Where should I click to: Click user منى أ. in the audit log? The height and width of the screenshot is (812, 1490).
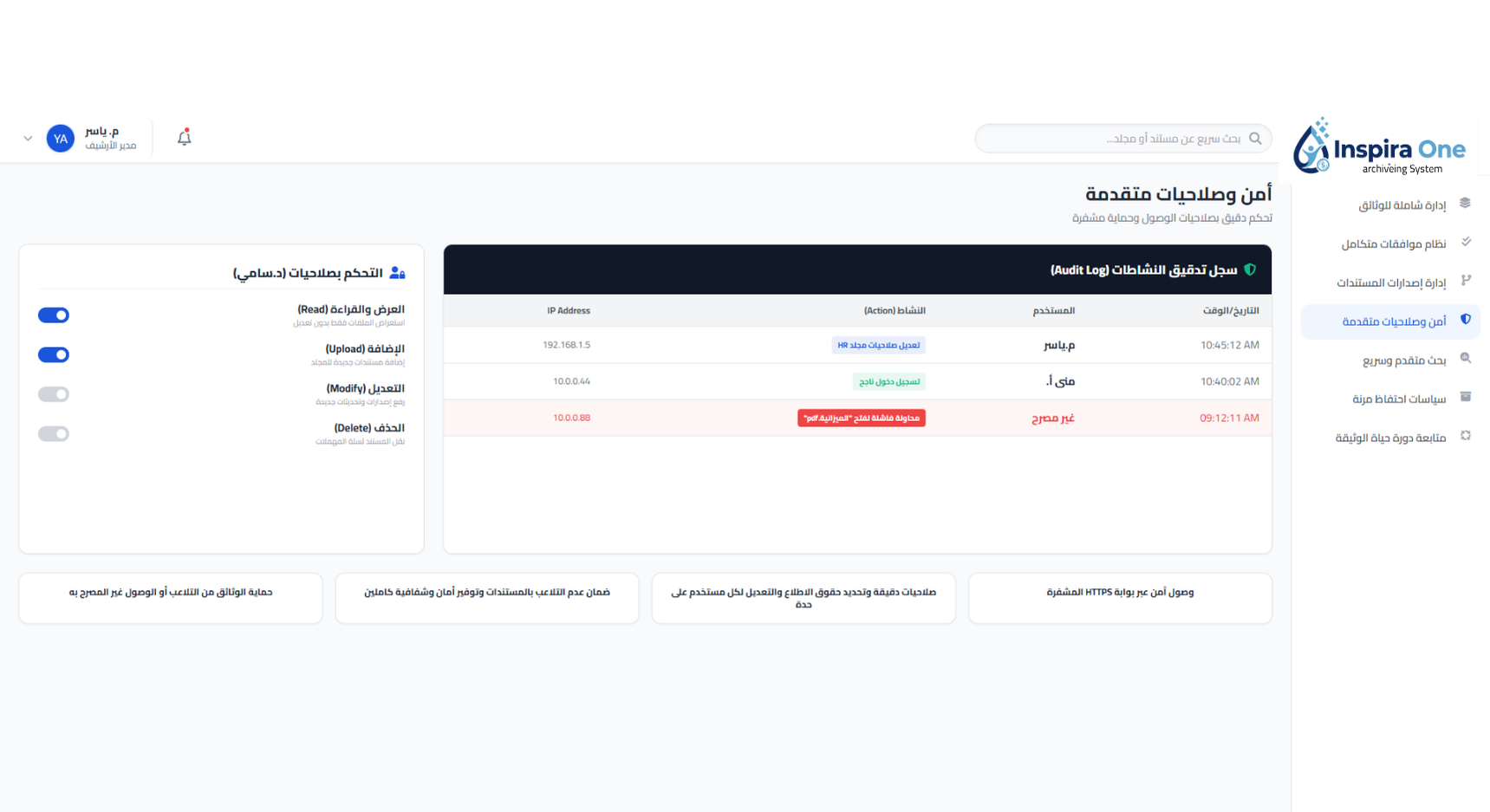click(1061, 381)
